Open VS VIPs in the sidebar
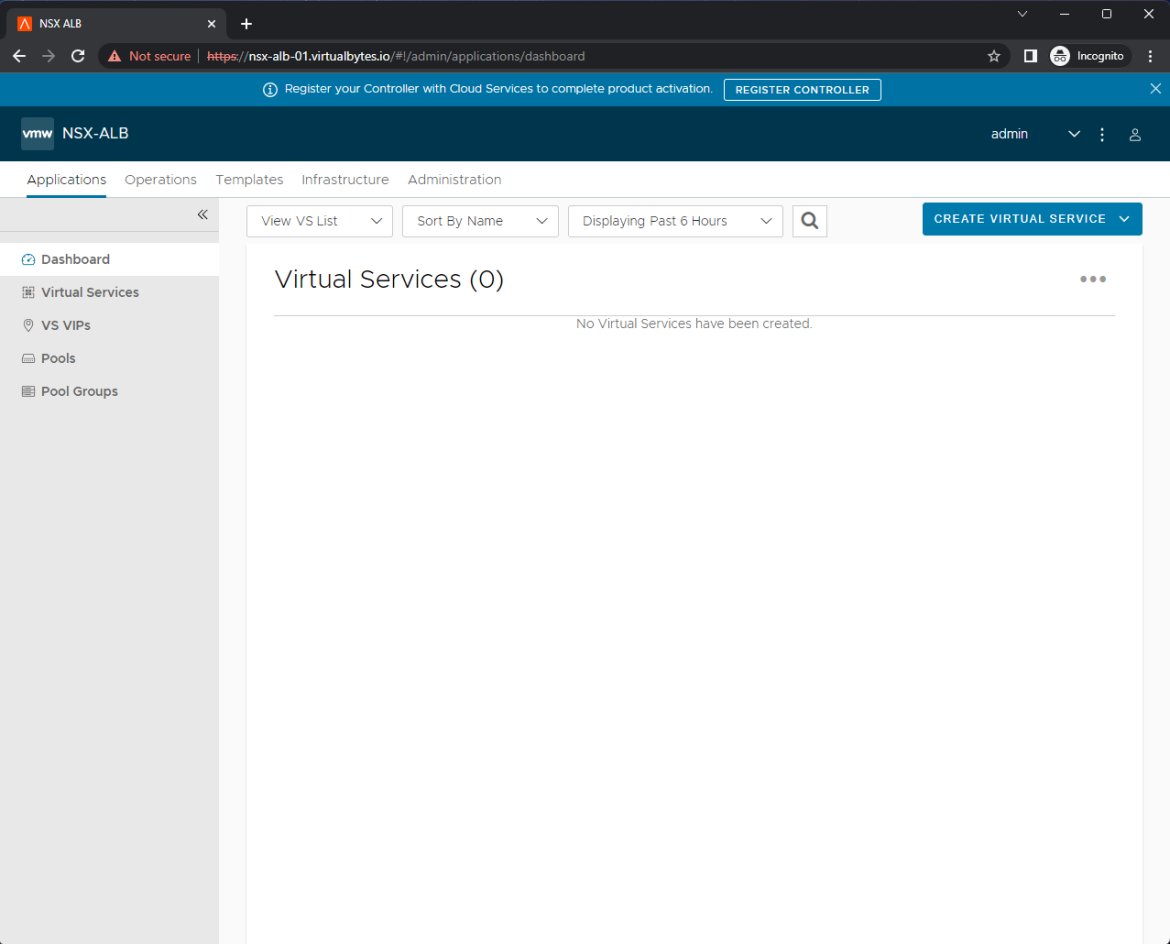Screen dimensions: 1170x944 click(x=65, y=325)
